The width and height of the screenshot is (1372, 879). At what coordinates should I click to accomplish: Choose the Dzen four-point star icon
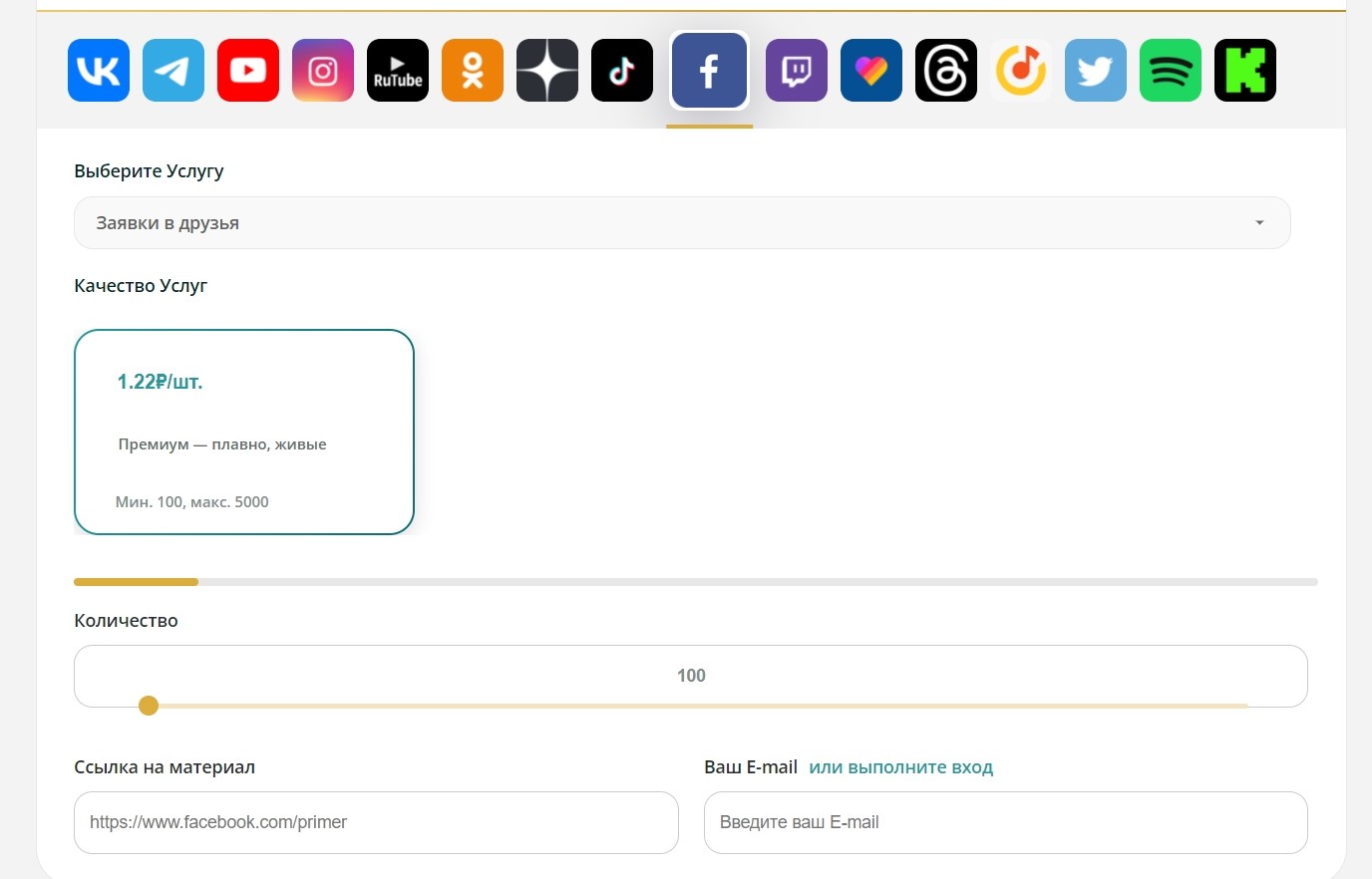547,71
